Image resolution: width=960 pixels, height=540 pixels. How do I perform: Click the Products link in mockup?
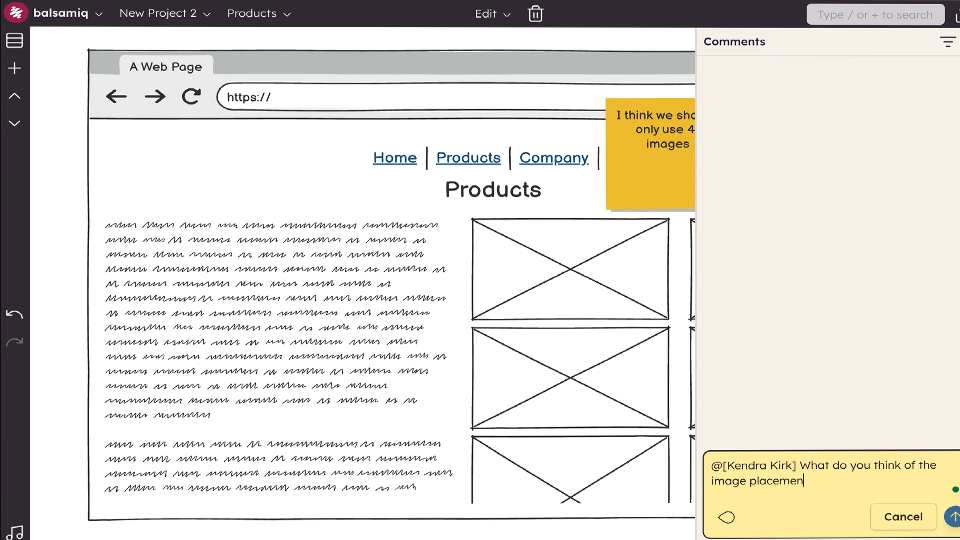(468, 158)
